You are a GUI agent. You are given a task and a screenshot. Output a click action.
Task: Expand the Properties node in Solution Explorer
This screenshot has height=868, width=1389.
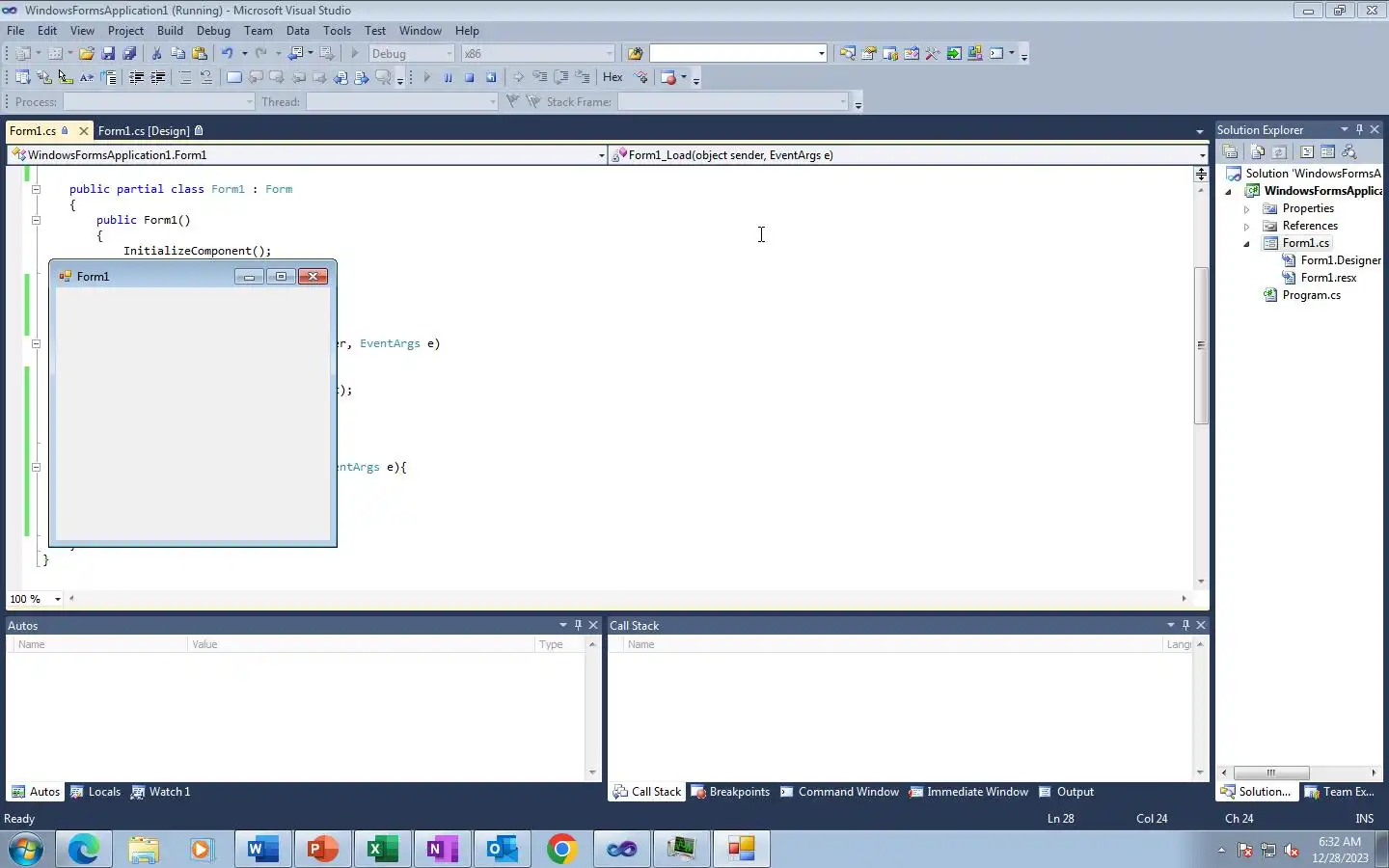coord(1246,208)
